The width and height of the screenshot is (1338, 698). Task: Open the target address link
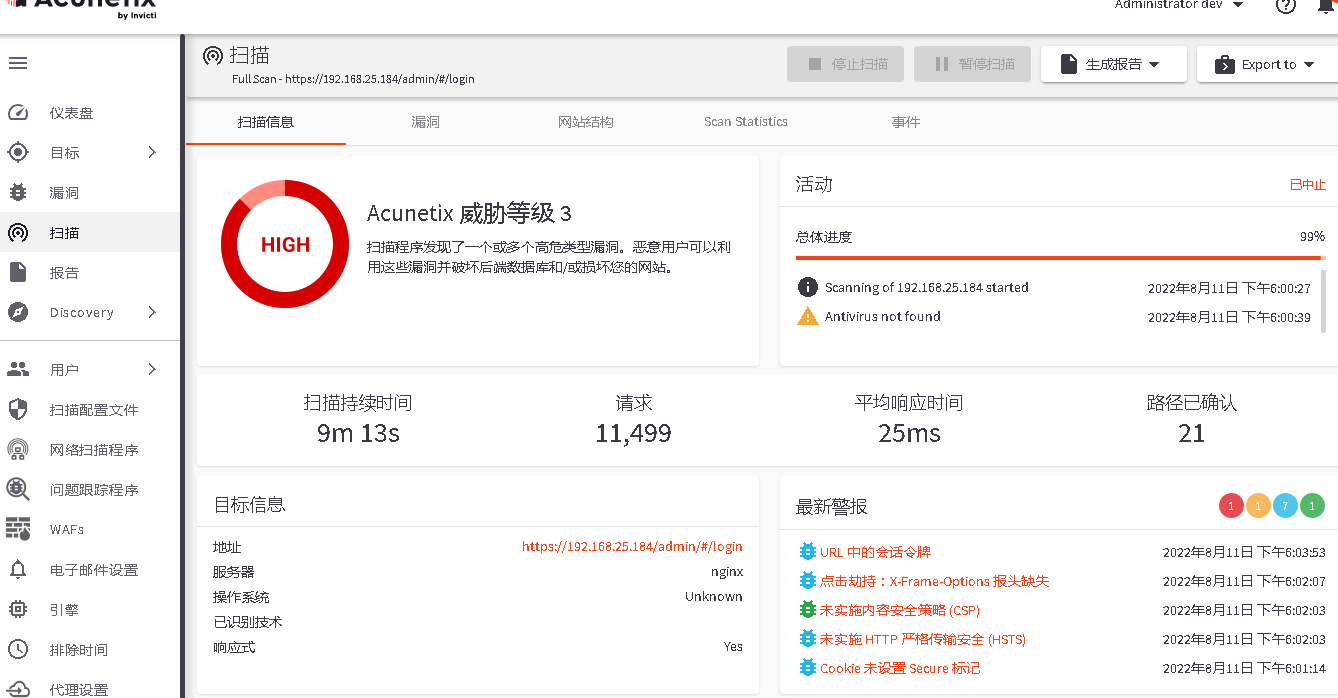click(x=632, y=547)
